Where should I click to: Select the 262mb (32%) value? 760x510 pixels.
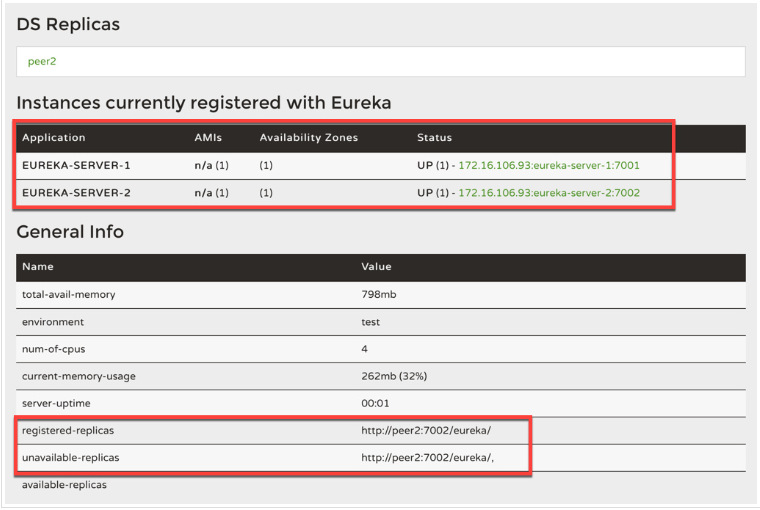pos(394,376)
